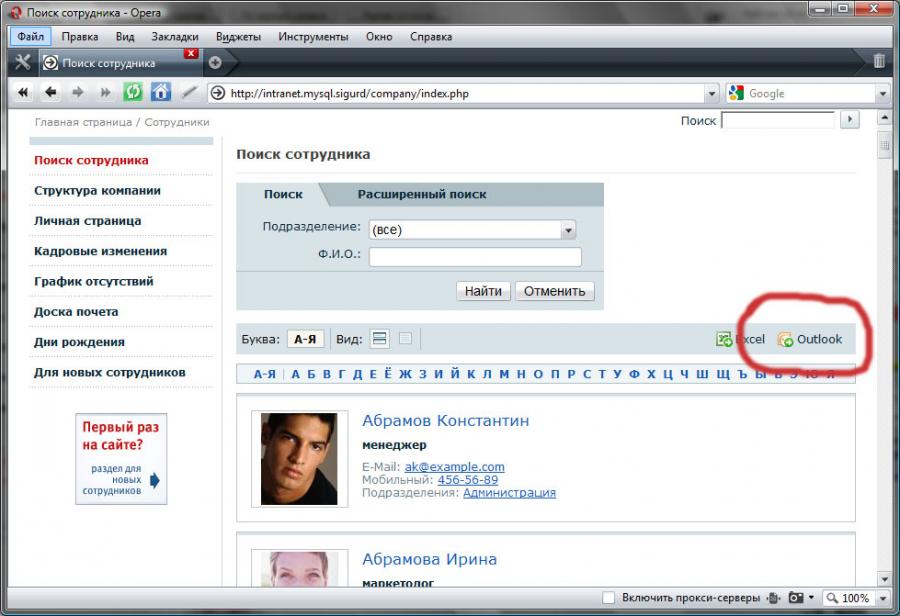Go to Главная страница breadcrumb
900x616 pixels.
[83, 122]
